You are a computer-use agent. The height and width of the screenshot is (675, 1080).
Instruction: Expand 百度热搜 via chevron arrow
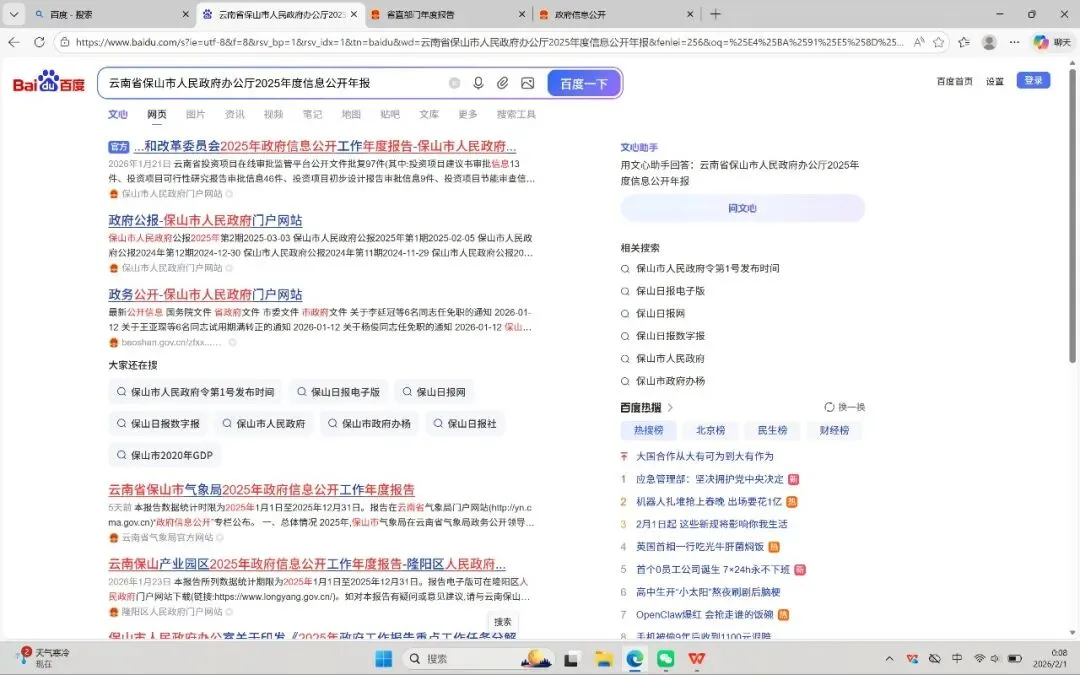click(670, 408)
